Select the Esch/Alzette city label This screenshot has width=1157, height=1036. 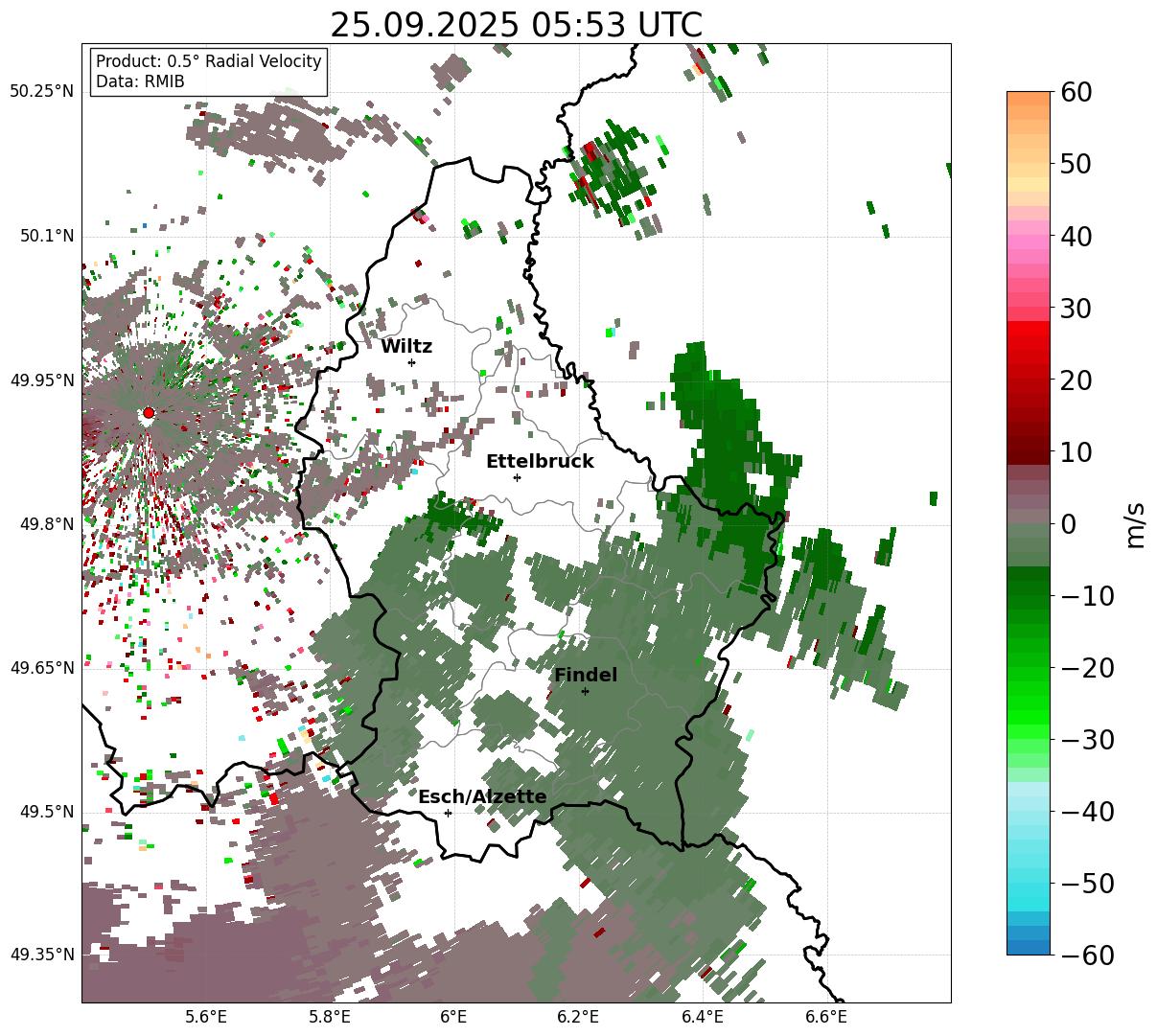(482, 797)
